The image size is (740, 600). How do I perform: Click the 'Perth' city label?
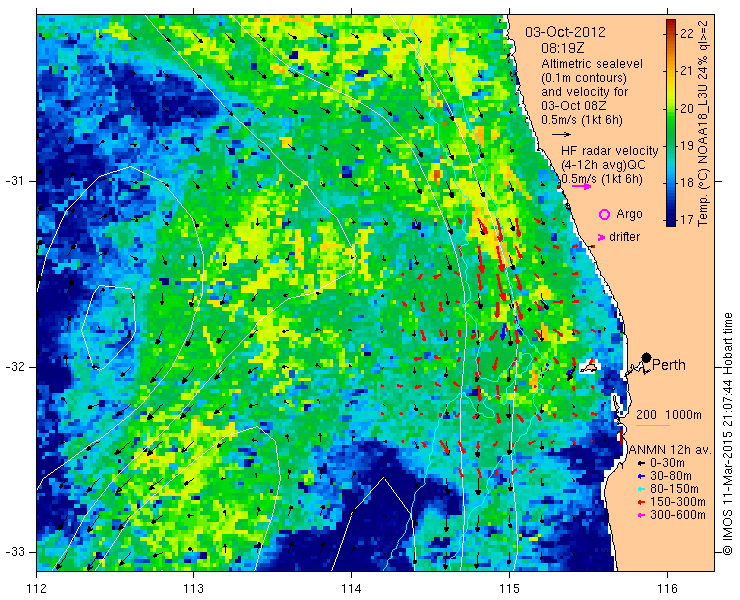[x=669, y=365]
